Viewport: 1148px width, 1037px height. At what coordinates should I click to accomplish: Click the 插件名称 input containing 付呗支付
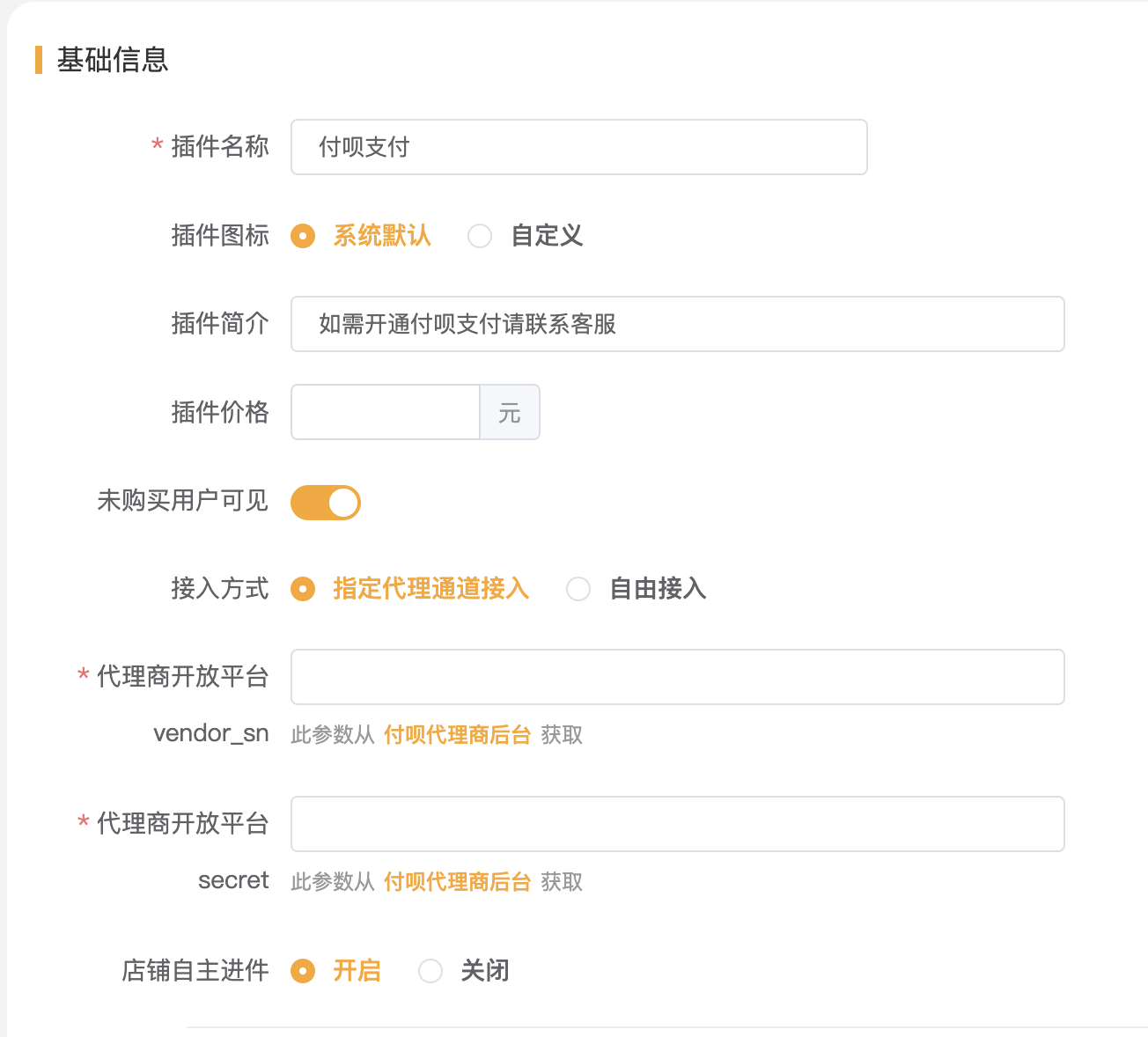pos(578,147)
